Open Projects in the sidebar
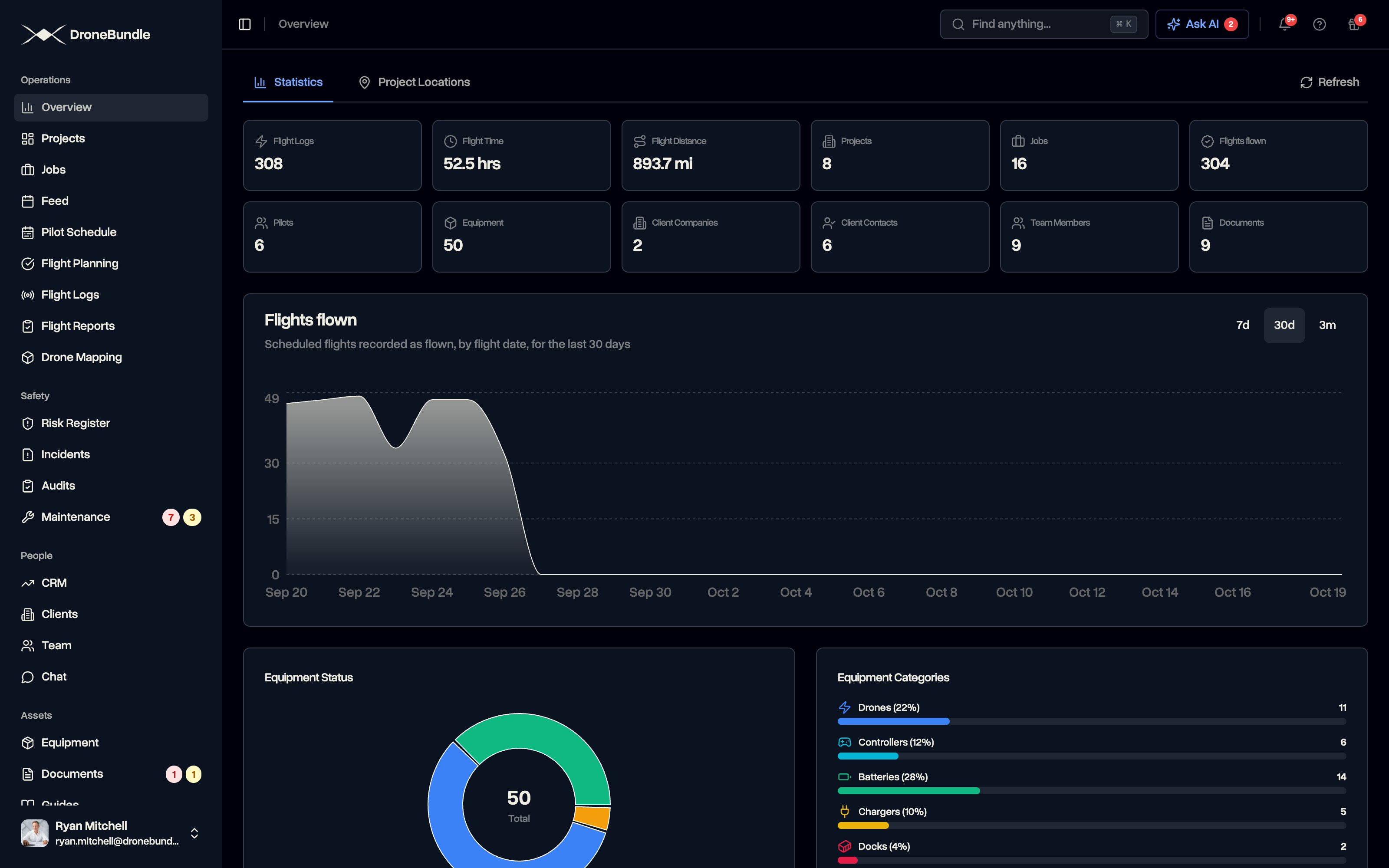 click(x=111, y=138)
